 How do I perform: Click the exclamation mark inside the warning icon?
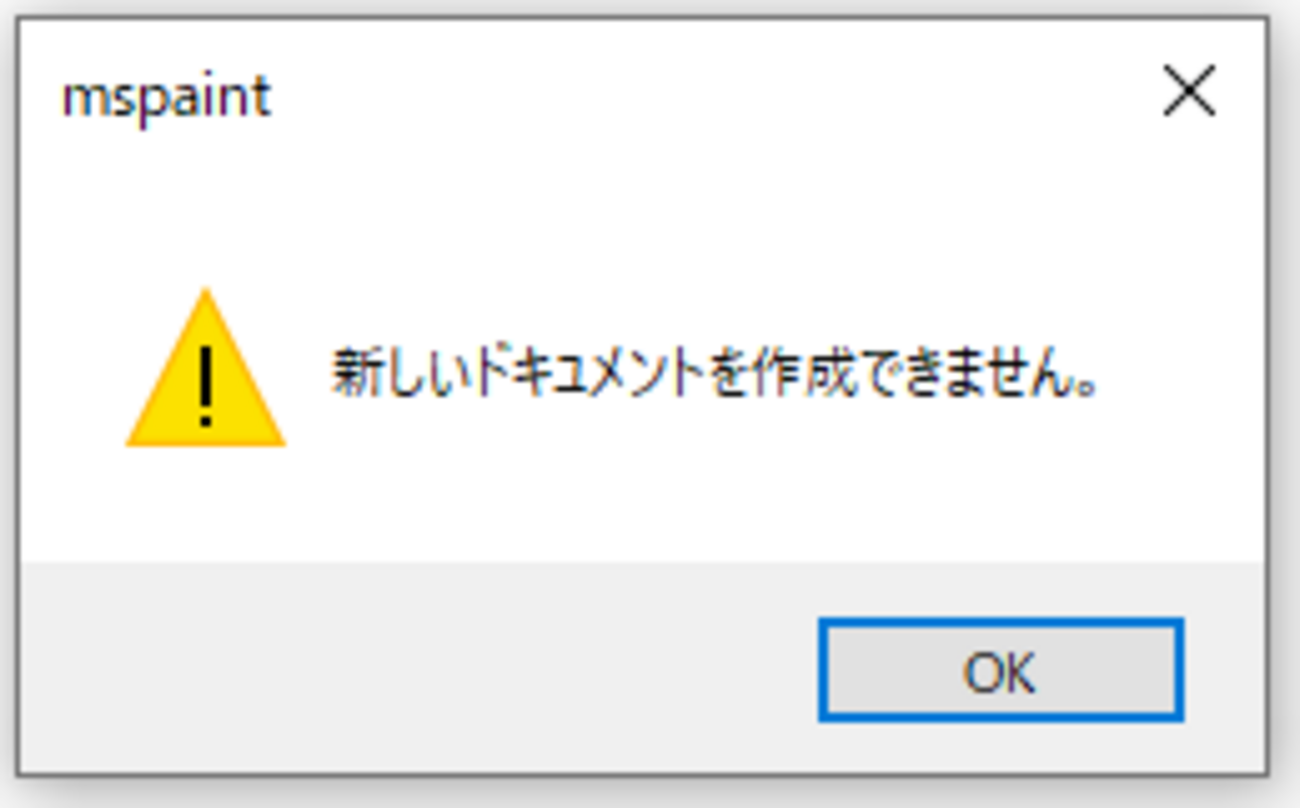pos(206,386)
